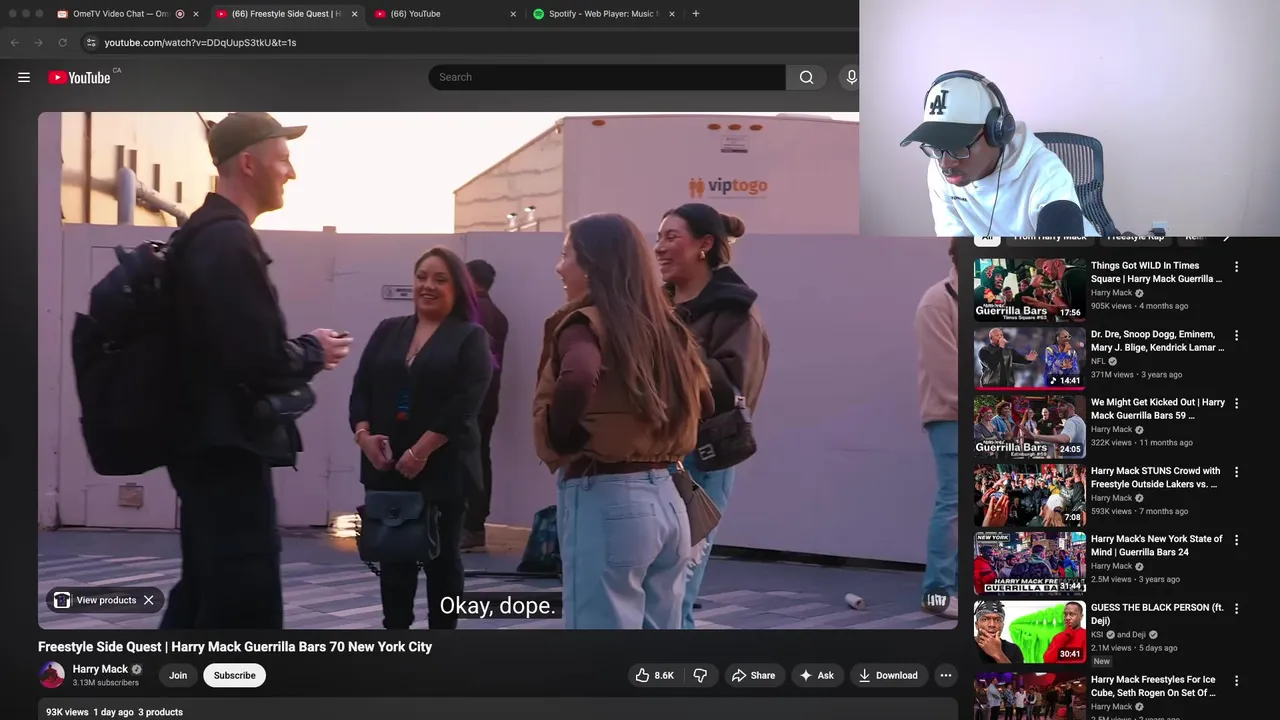Screen dimensions: 1280x720
Task: Go to the YouTube home logo
Action: click(x=80, y=77)
